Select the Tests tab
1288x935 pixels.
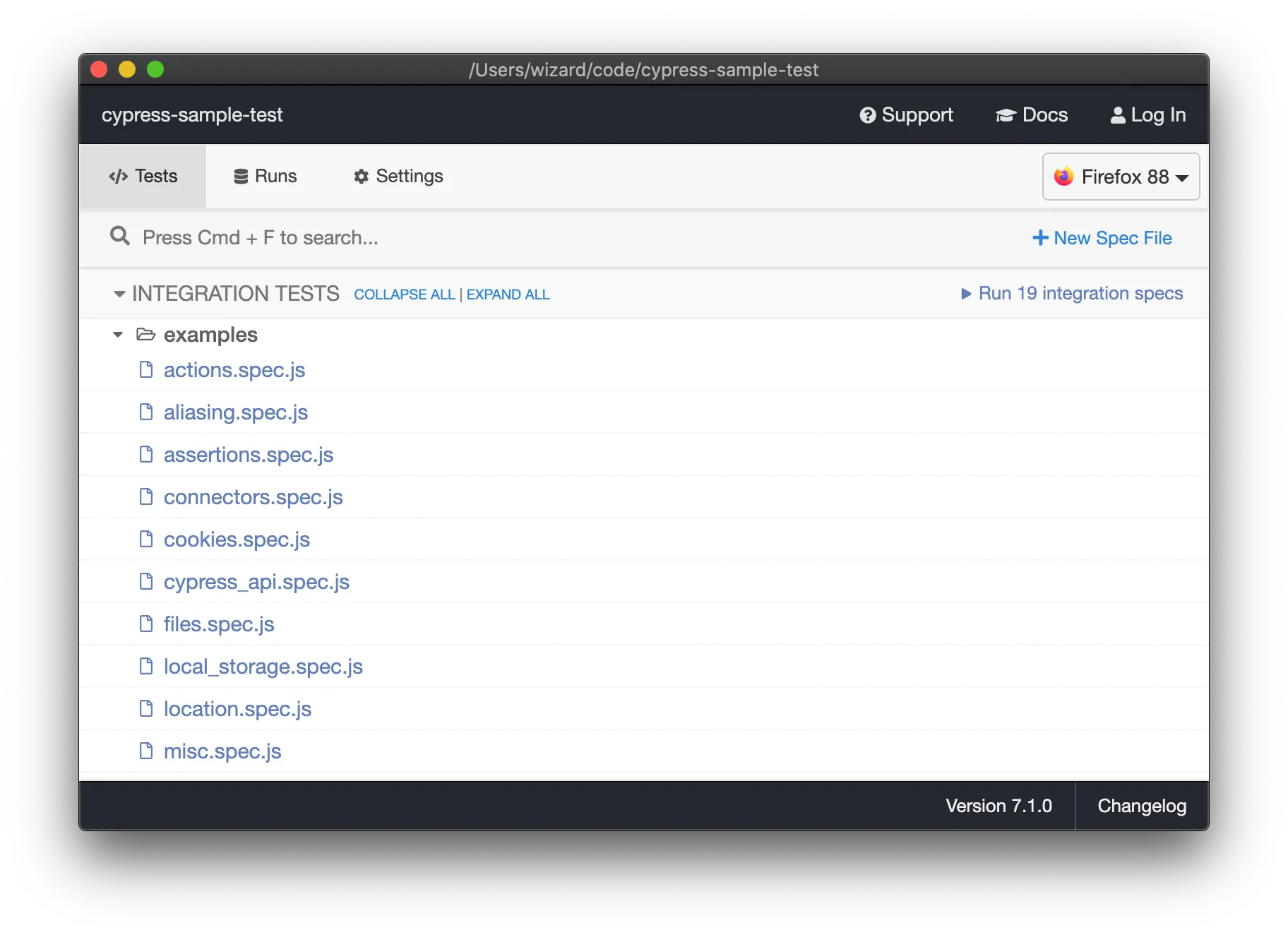click(143, 177)
